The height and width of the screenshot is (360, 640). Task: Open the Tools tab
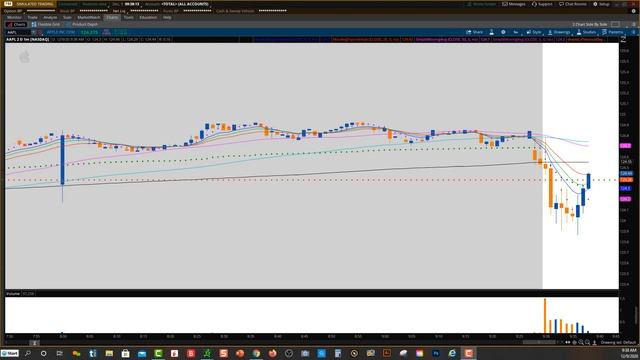tap(128, 18)
